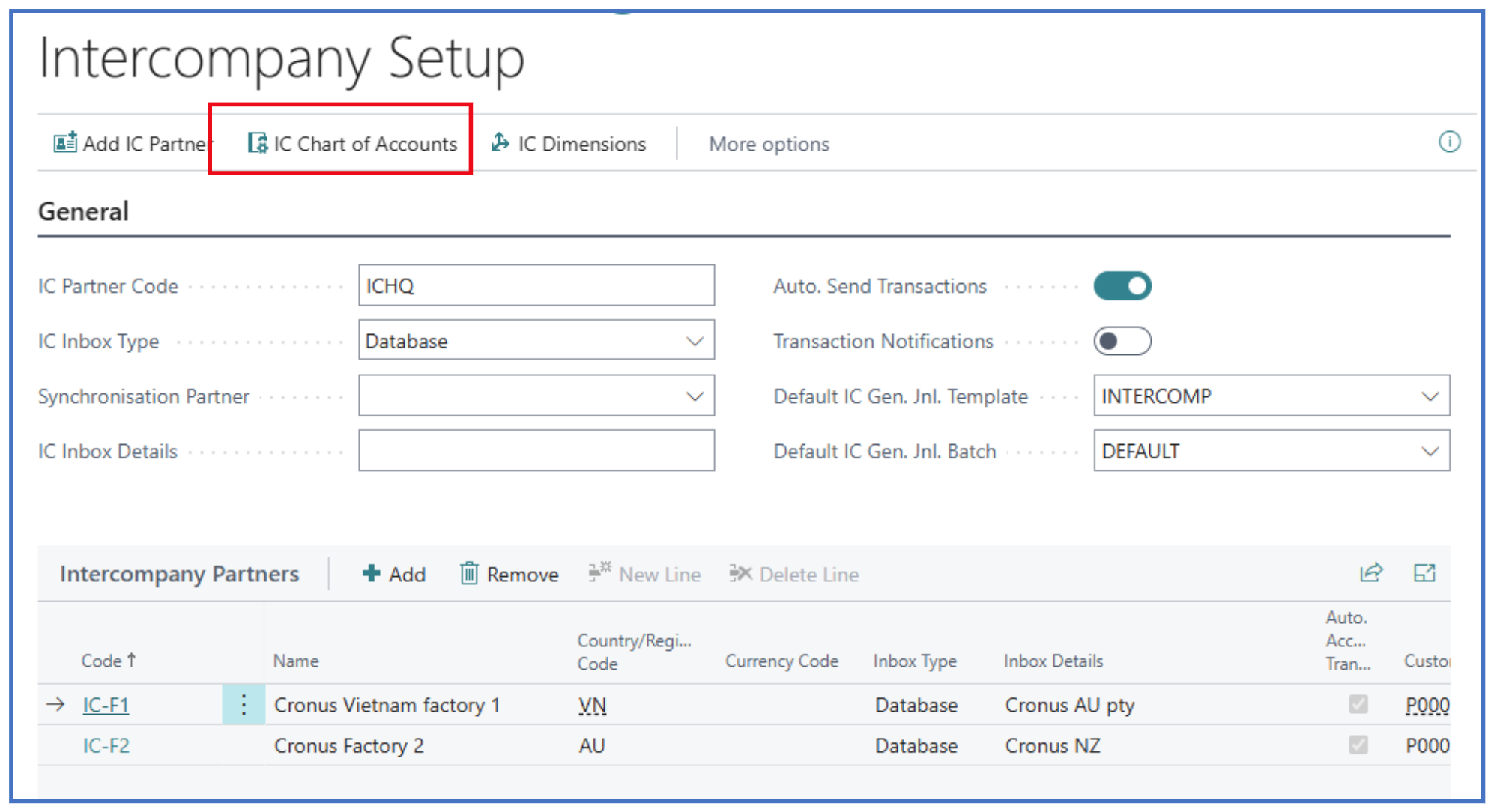
Task: Click the Add plus icon in Intercompany Partners
Action: [x=371, y=574]
